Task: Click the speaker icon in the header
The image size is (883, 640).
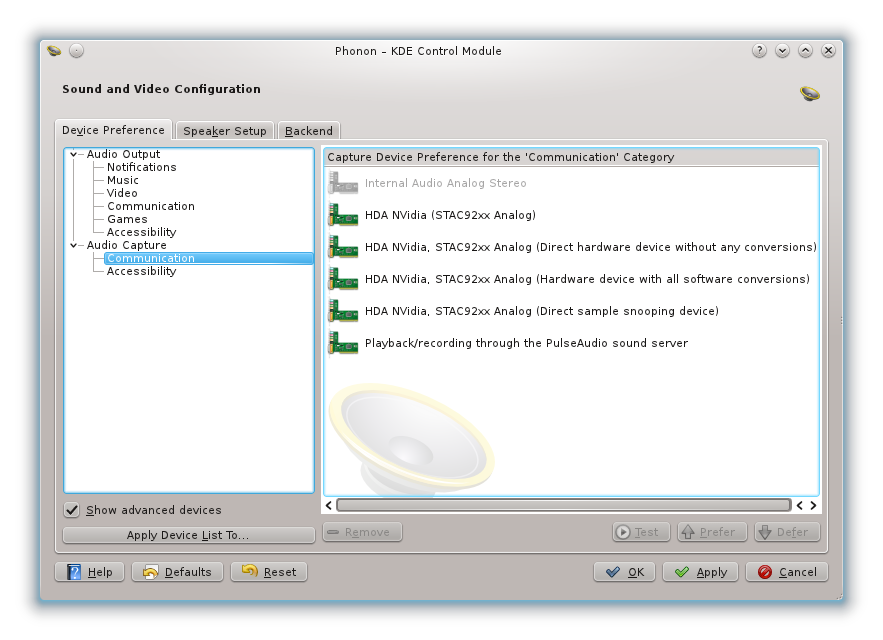Action: [809, 93]
